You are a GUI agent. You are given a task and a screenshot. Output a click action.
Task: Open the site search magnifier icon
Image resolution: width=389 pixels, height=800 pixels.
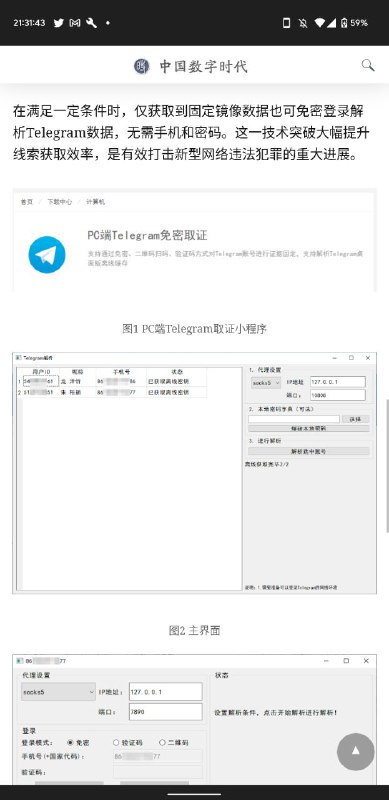click(368, 65)
